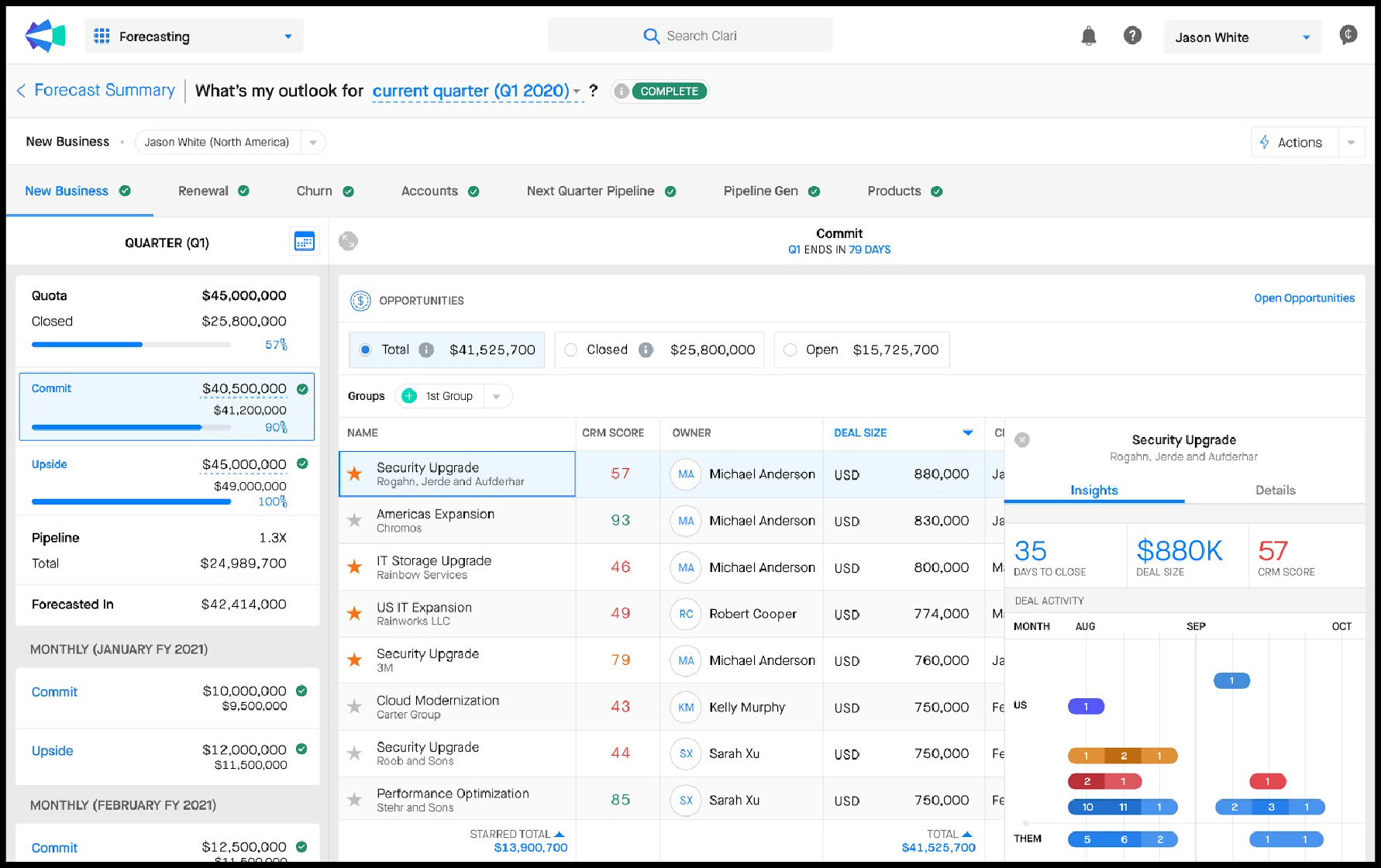Click the calendar icon beside Quarter (Q1)
The height and width of the screenshot is (868, 1381).
(x=304, y=242)
